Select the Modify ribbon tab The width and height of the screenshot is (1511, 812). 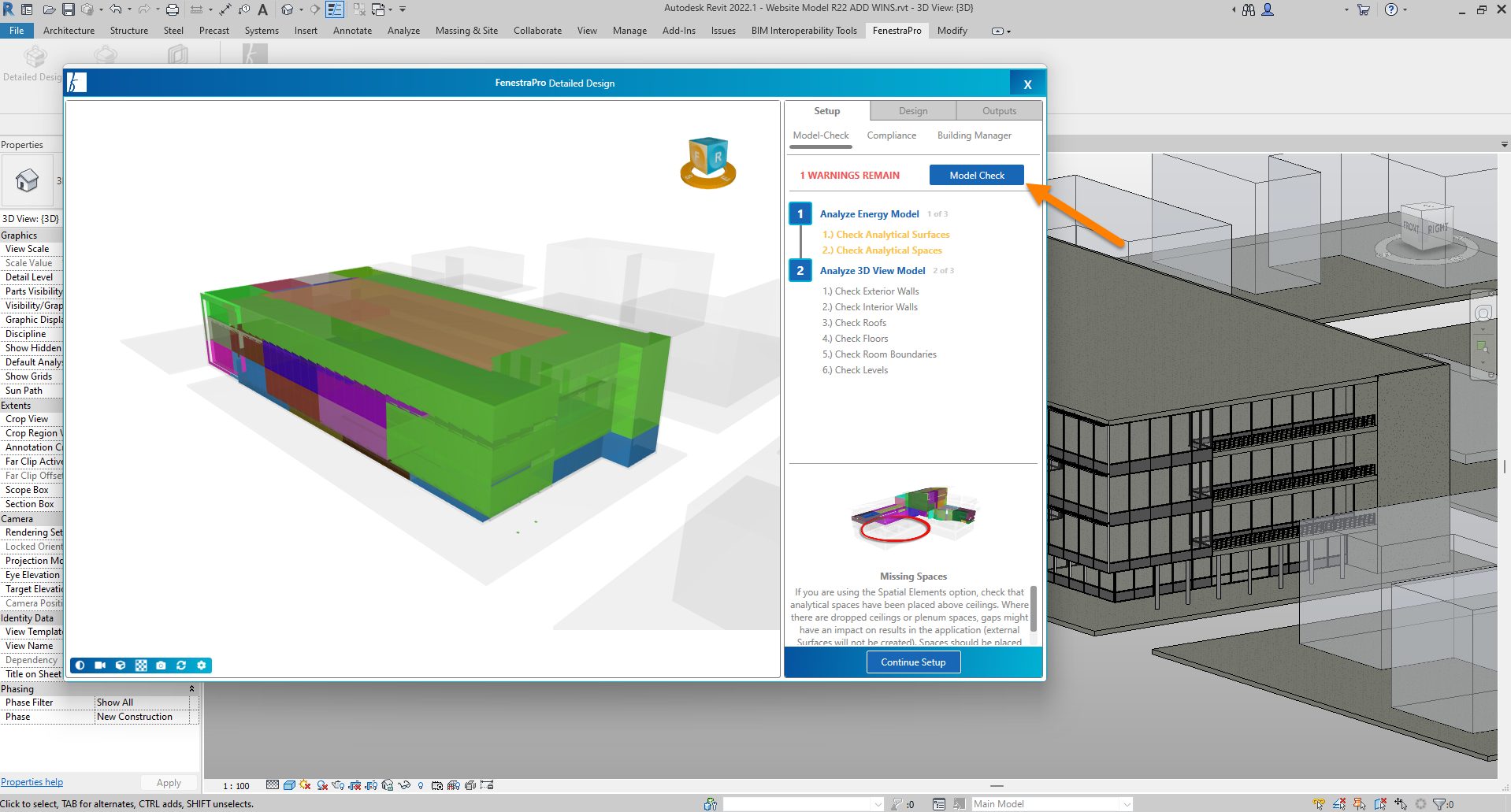pyautogui.click(x=952, y=31)
